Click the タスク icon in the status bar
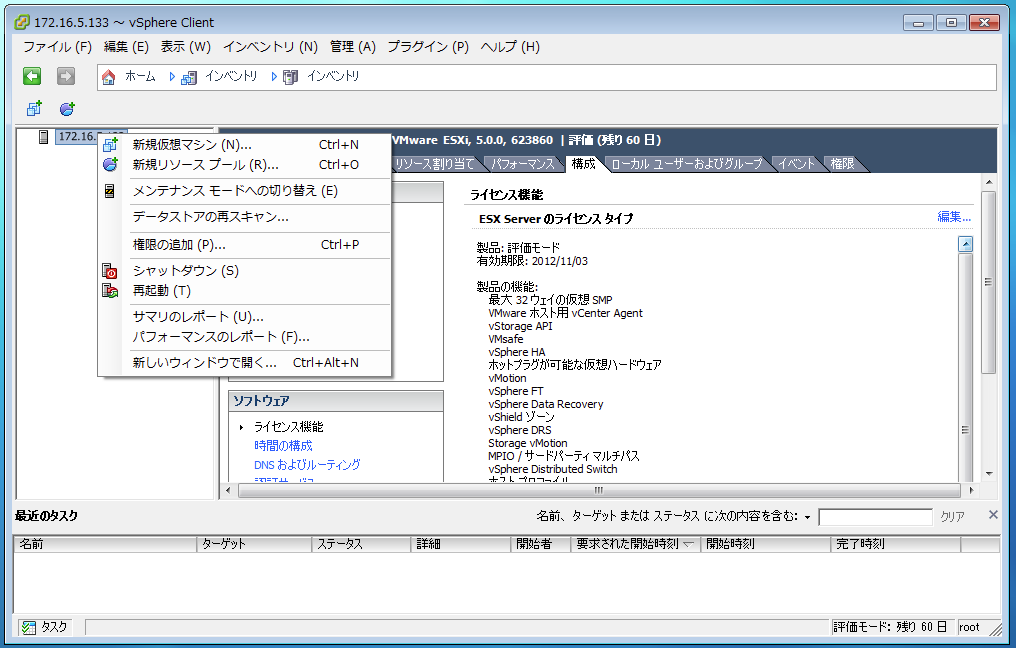 tap(28, 627)
